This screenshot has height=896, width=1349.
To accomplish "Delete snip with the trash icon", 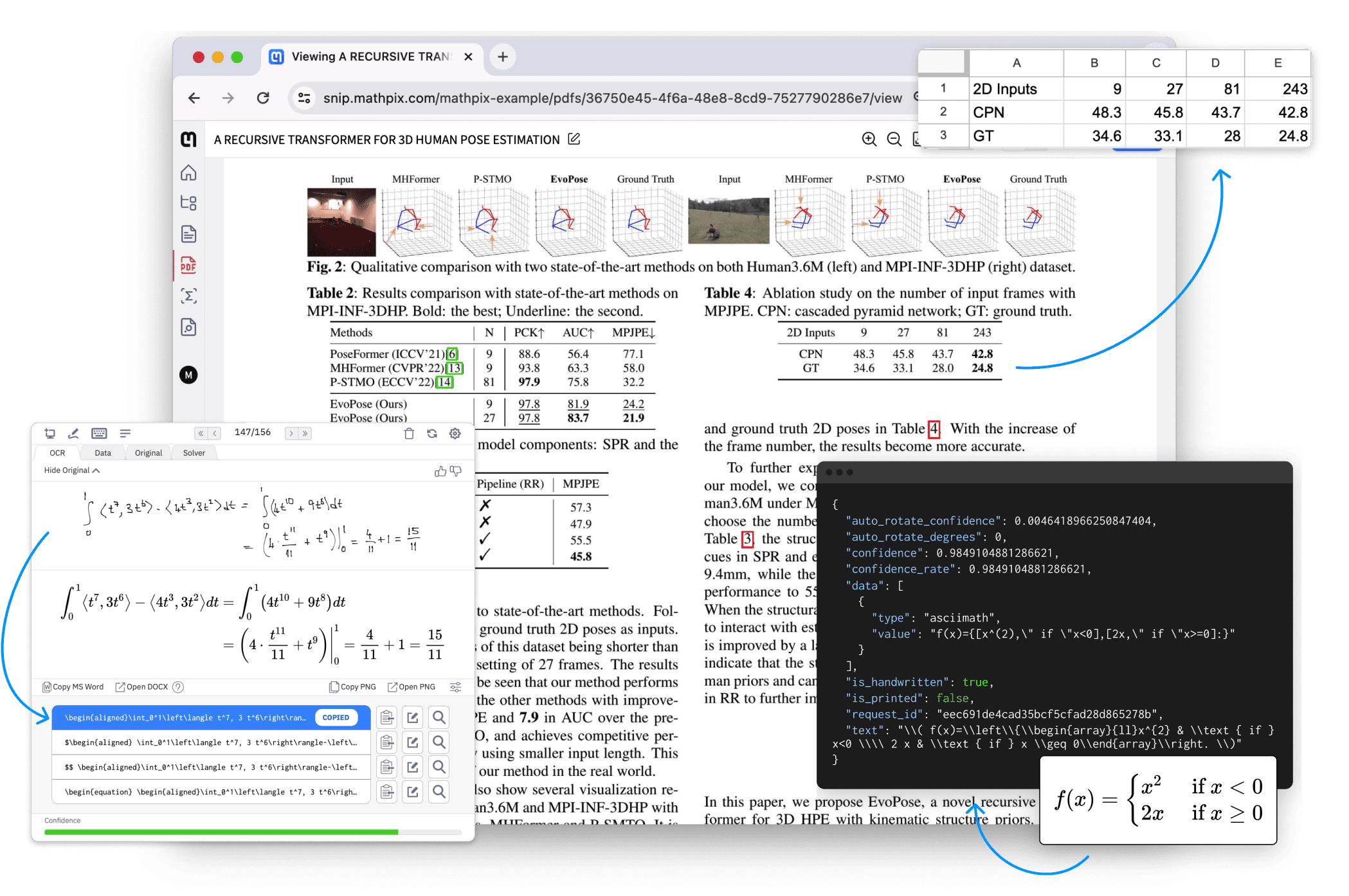I will pyautogui.click(x=409, y=433).
